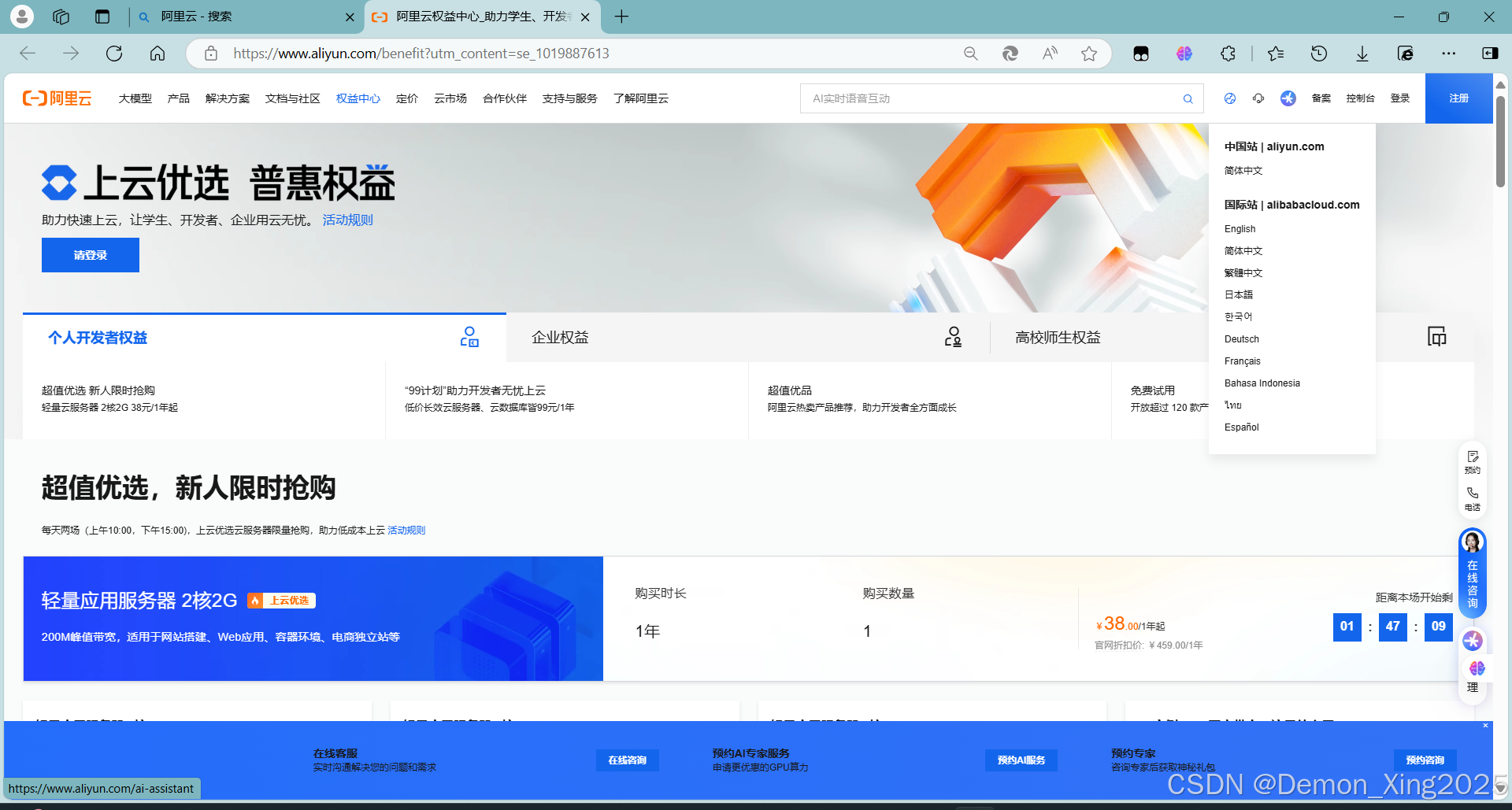The height and width of the screenshot is (810, 1512).
Task: Click the 预约AI服务 button in the bottom bar
Action: click(1021, 760)
